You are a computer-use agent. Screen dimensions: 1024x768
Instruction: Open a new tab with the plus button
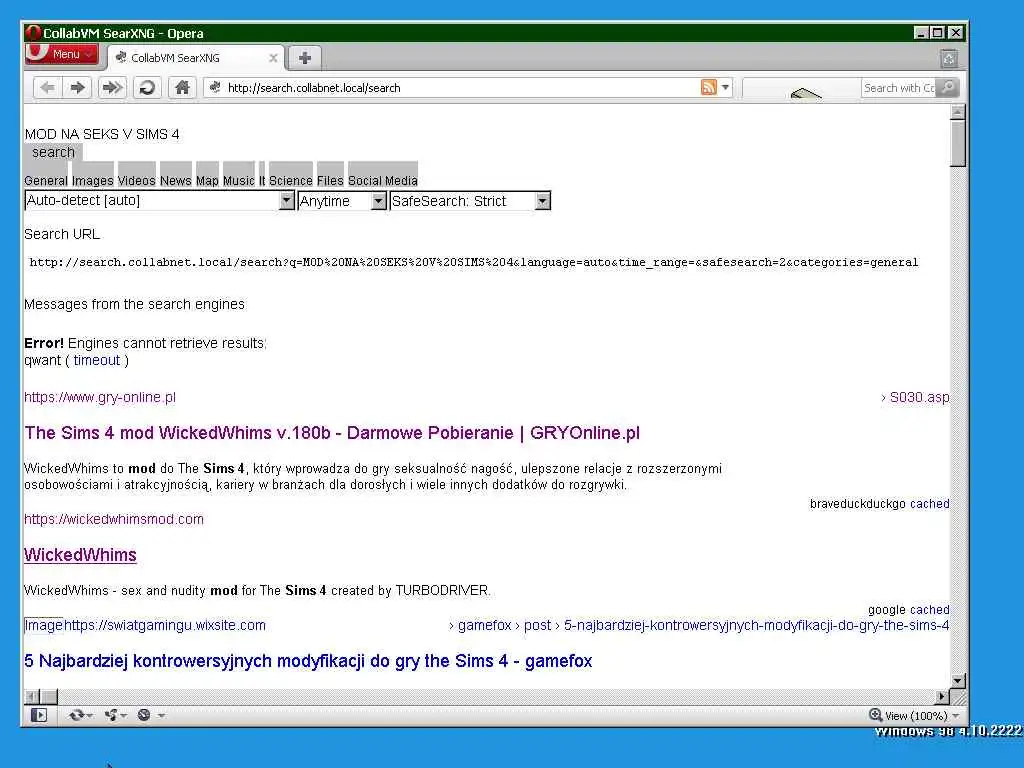[304, 57]
